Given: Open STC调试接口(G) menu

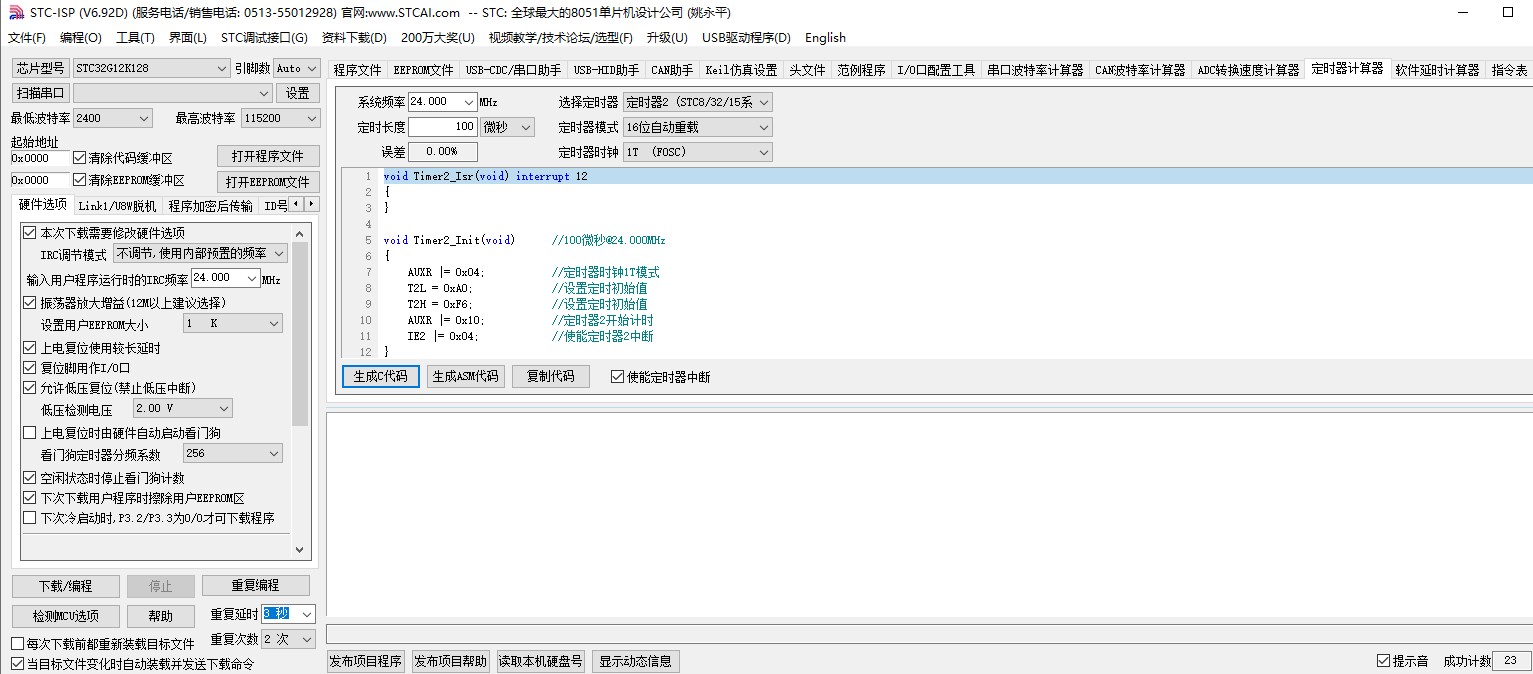Looking at the screenshot, I should (x=264, y=38).
